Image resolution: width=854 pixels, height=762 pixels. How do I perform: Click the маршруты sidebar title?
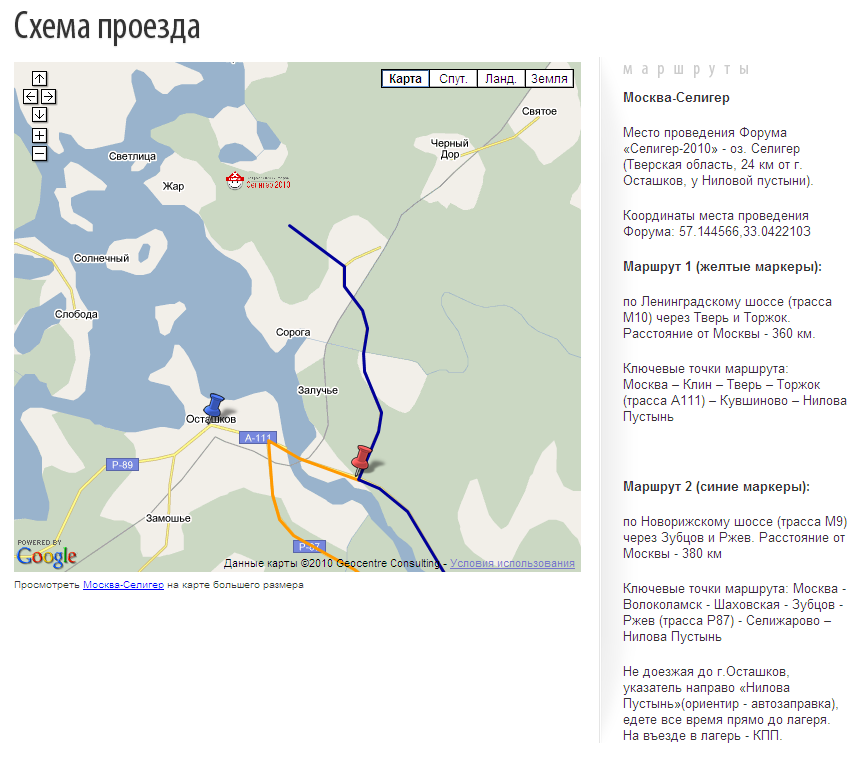point(687,69)
